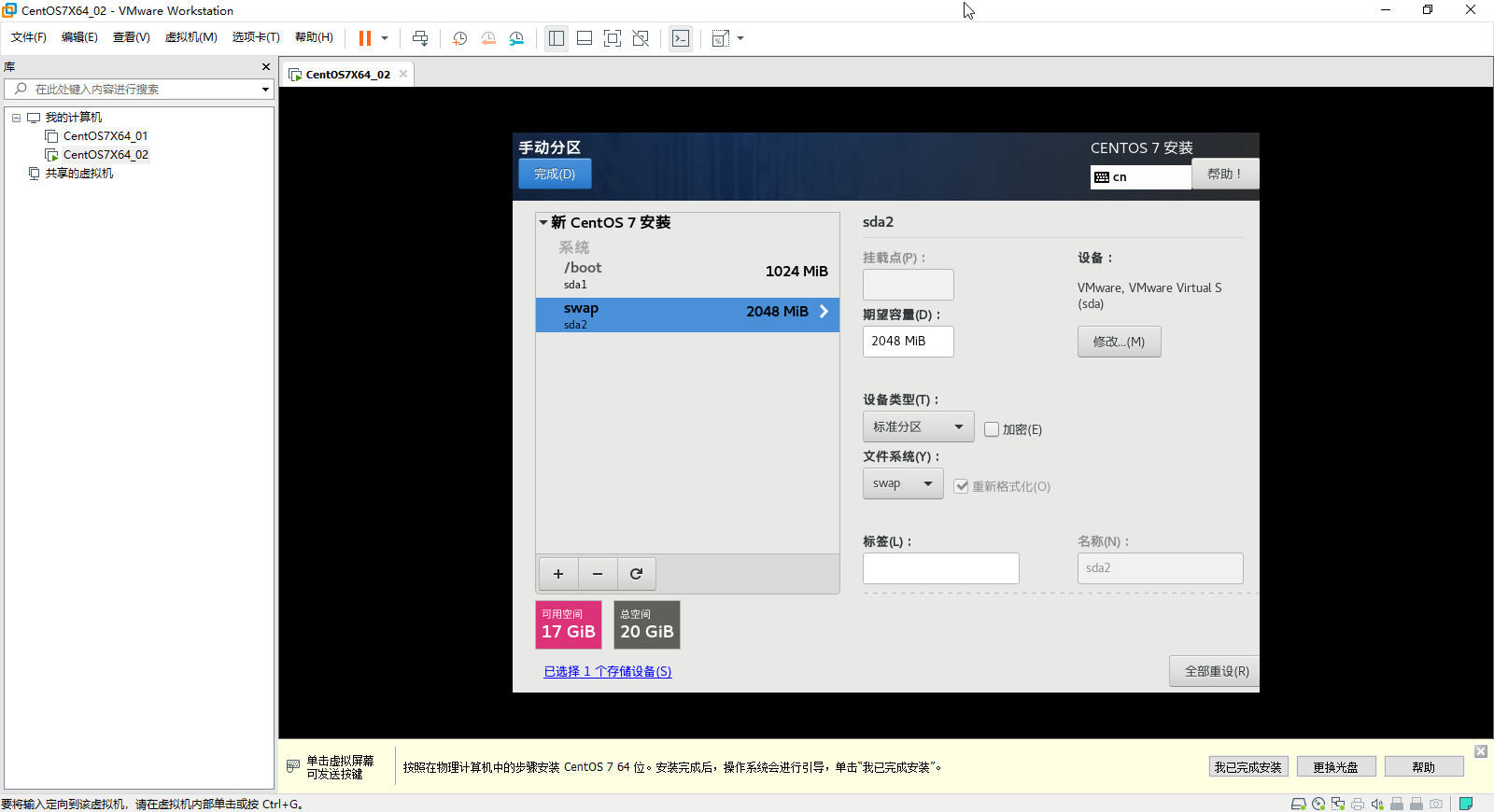Screen dimensions: 1494x812
Task: Open the stretch mode dropdown arrow
Action: [x=740, y=38]
